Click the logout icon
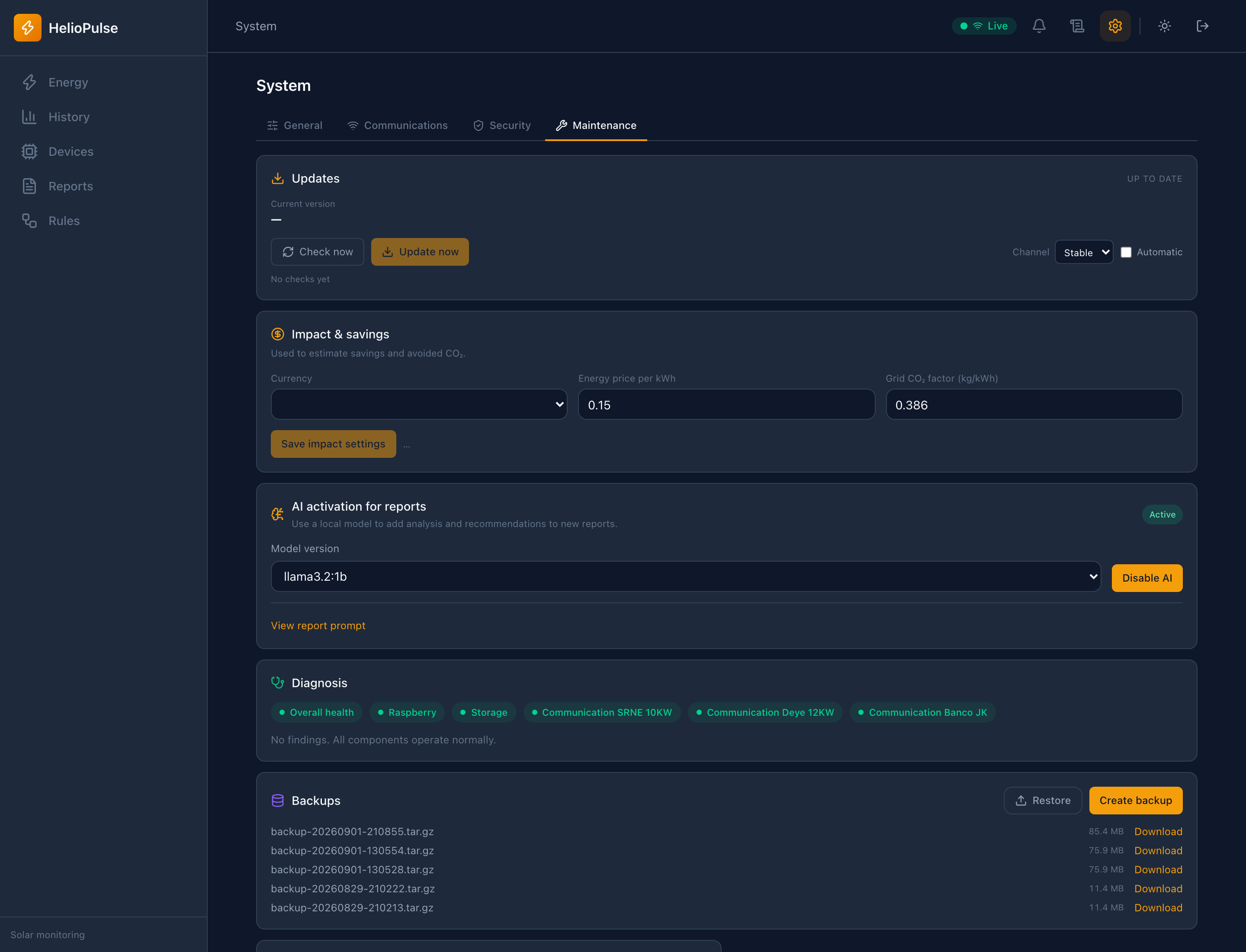This screenshot has width=1246, height=952. click(1202, 26)
